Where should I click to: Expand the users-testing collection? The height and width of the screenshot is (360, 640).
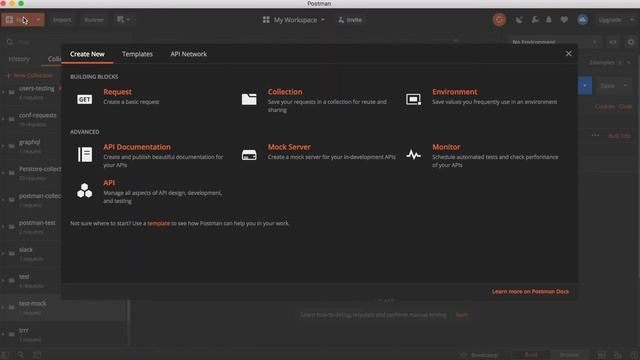(3, 92)
